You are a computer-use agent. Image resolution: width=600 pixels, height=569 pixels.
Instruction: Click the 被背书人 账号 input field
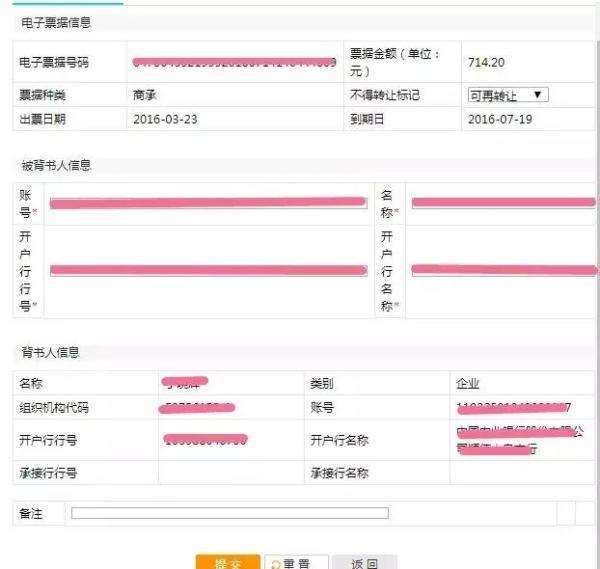point(209,203)
